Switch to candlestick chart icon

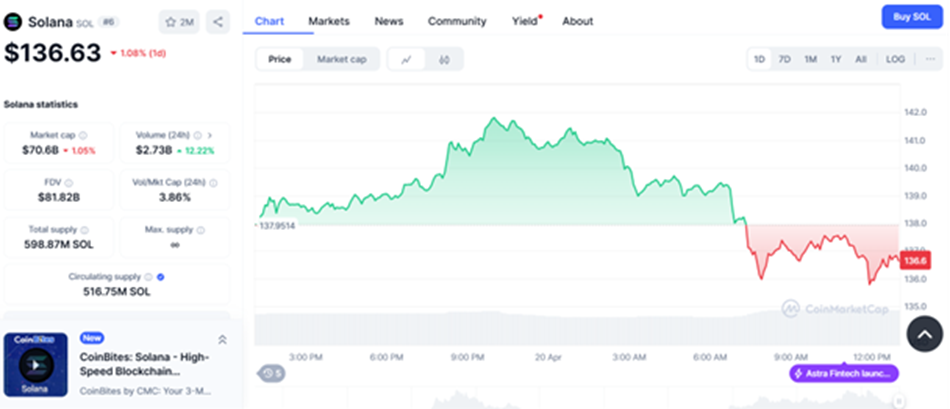pos(444,59)
